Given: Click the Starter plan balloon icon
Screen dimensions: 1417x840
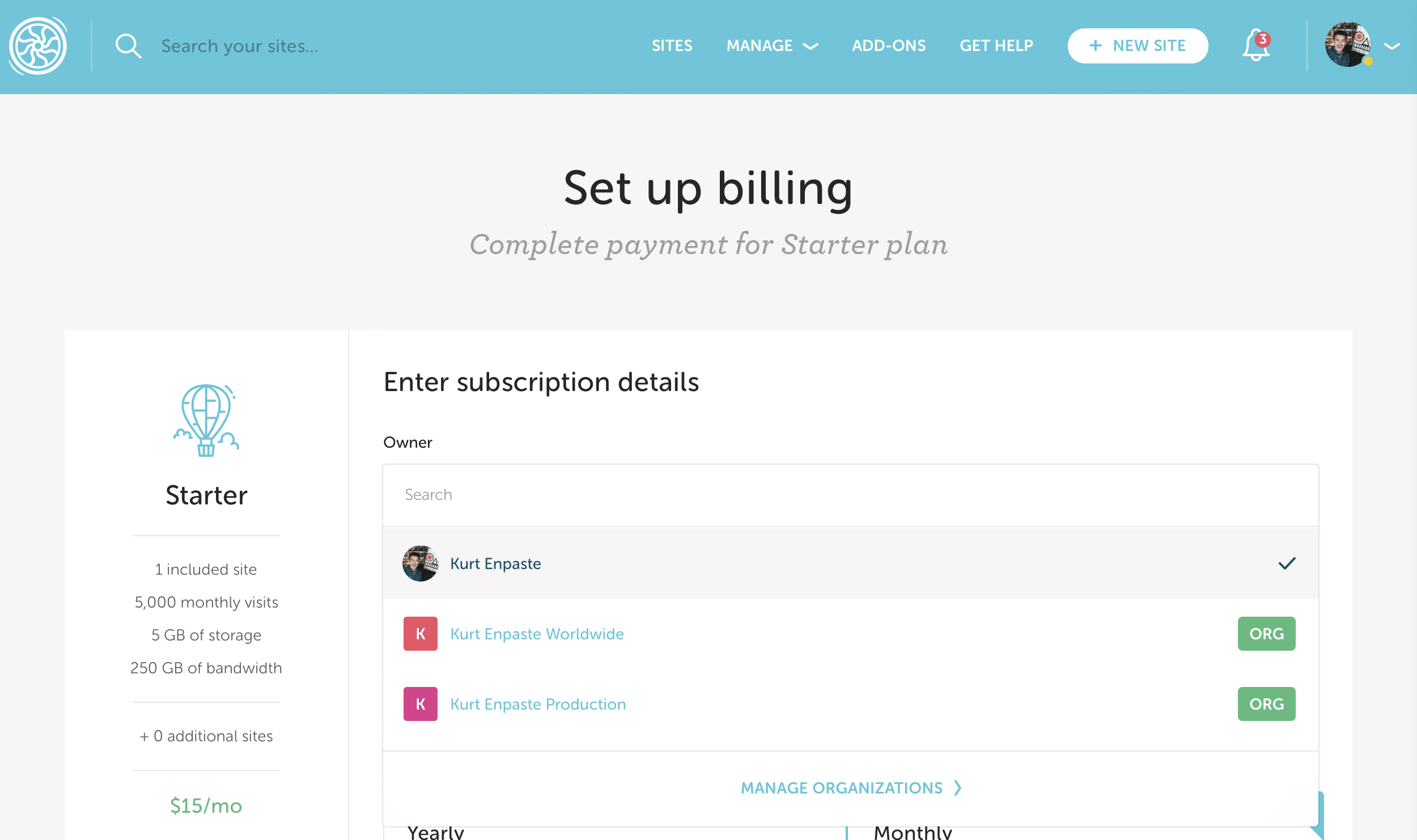Looking at the screenshot, I should (206, 420).
